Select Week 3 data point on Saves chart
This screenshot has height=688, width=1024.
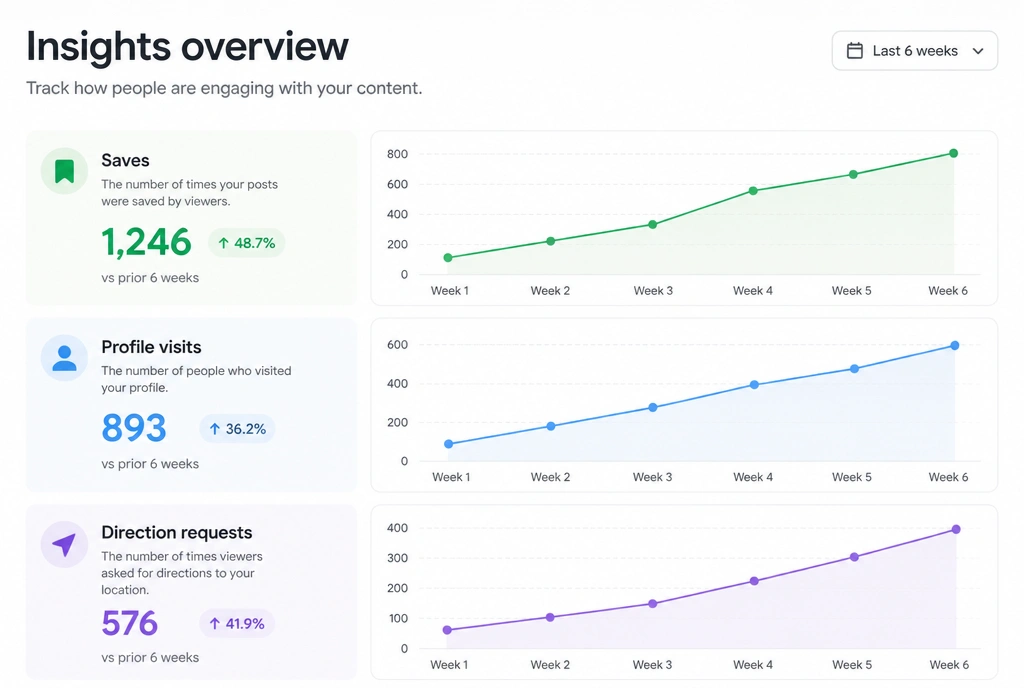click(652, 225)
